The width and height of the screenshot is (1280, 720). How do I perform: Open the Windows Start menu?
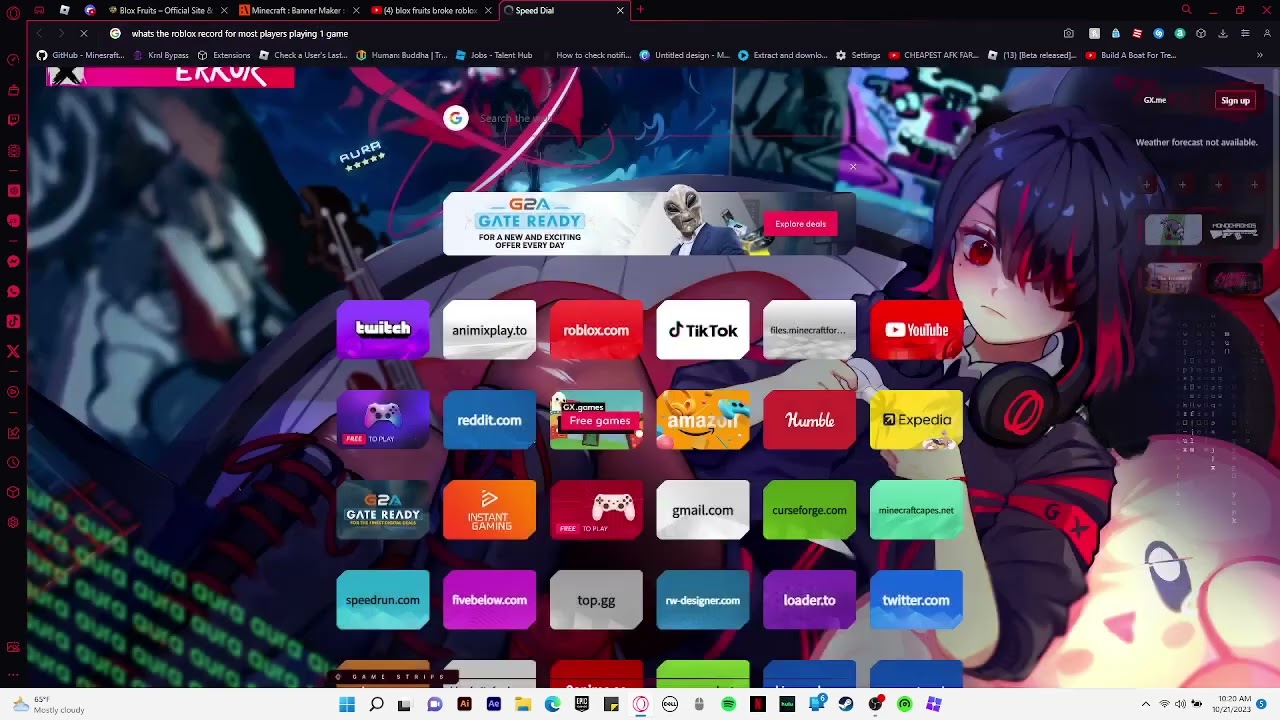pos(347,704)
